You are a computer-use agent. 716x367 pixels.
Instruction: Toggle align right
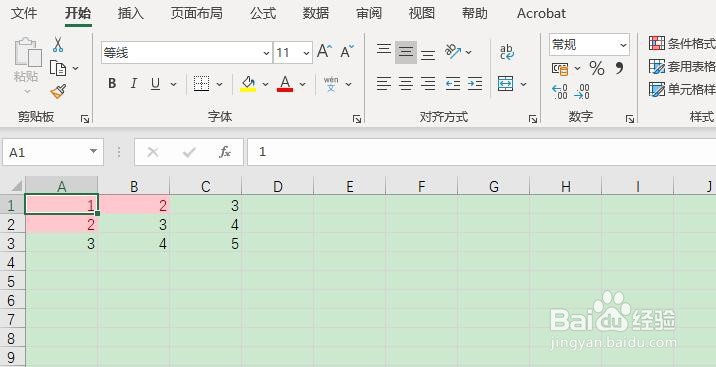pos(428,84)
